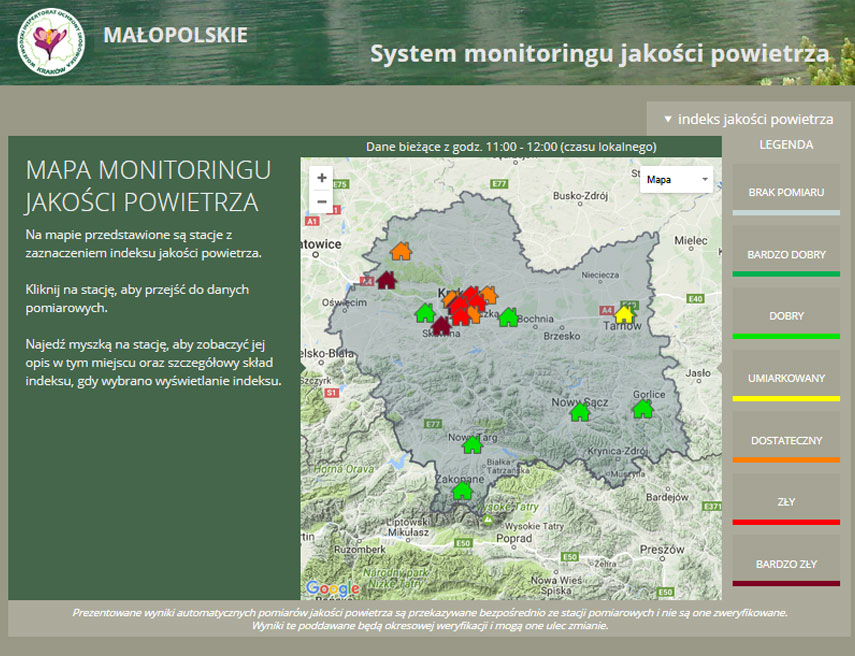This screenshot has width=855, height=656.
Task: Click the dark red marker near Oświęcim
Action: tap(386, 281)
